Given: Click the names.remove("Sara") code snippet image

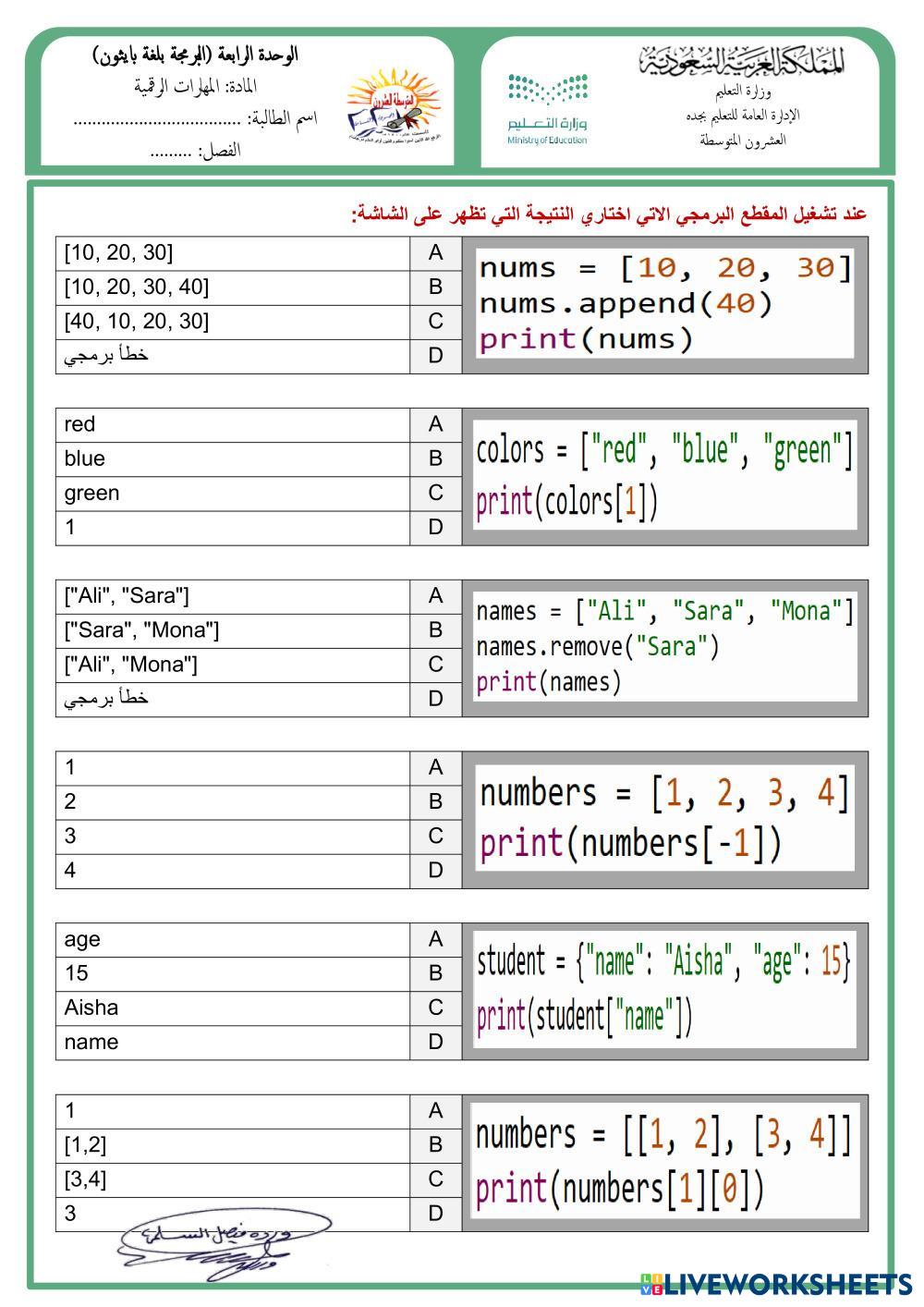Looking at the screenshot, I should point(664,647).
